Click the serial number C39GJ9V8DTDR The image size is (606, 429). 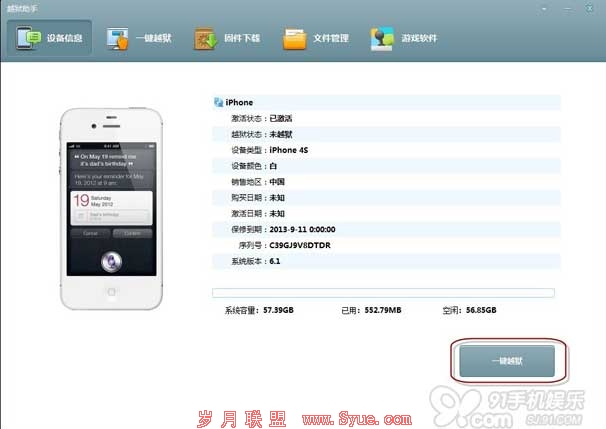tap(300, 245)
